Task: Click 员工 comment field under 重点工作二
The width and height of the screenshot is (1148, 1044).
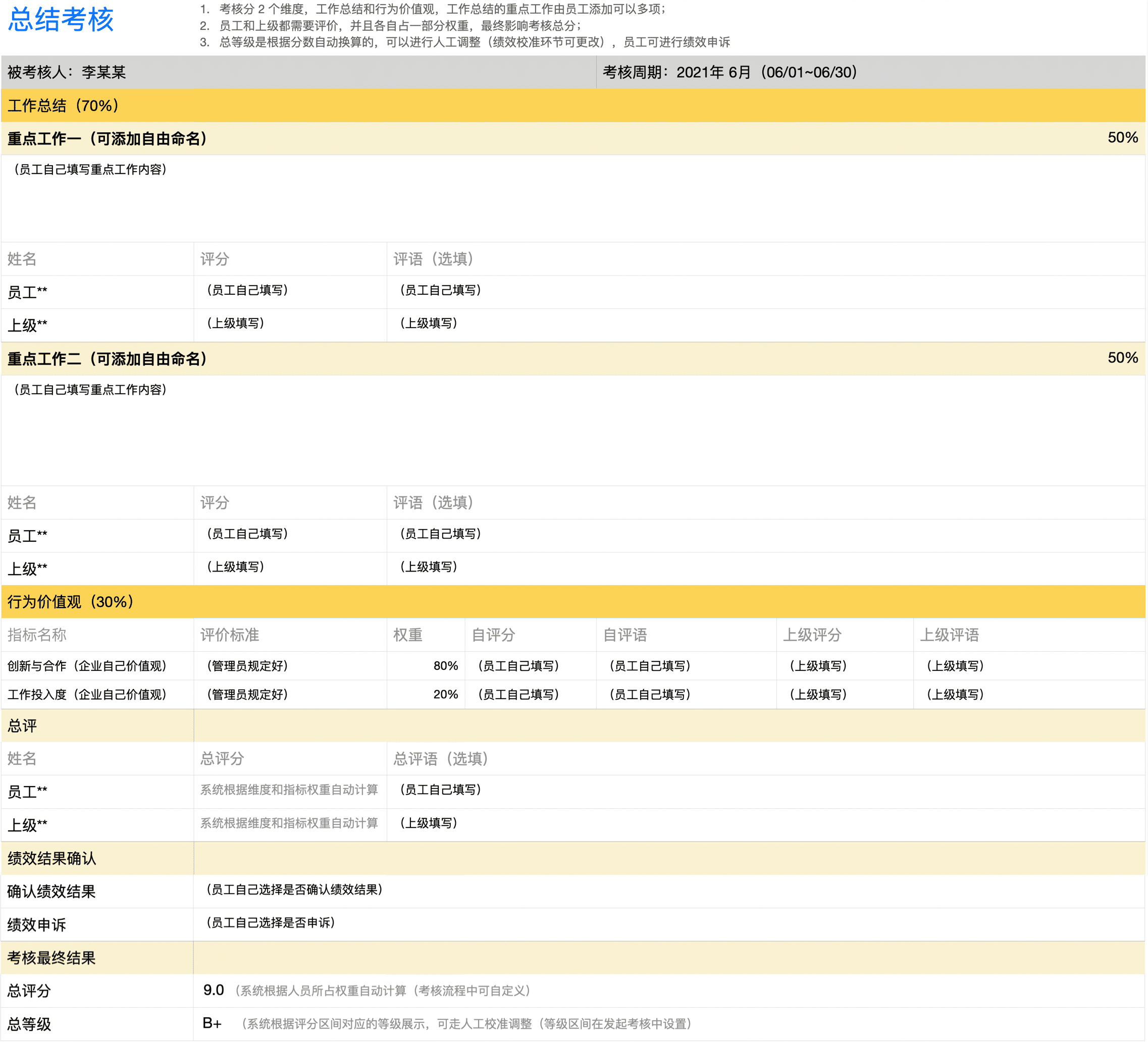Action: coord(766,536)
